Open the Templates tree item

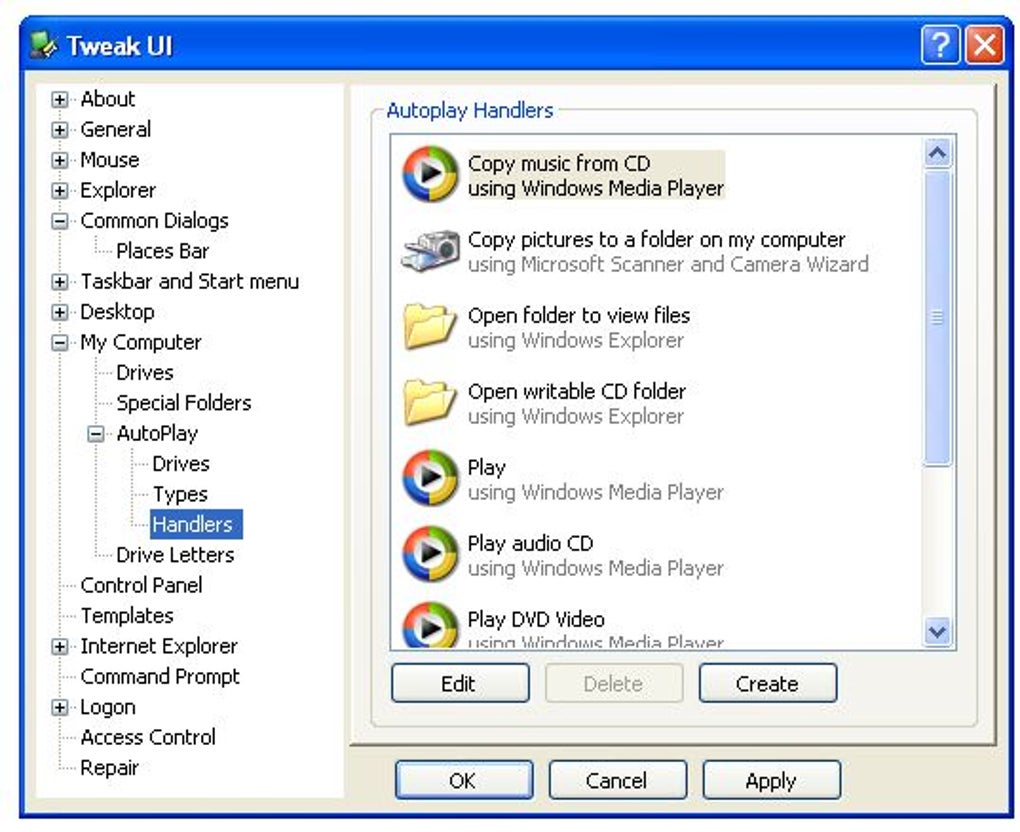[x=127, y=615]
